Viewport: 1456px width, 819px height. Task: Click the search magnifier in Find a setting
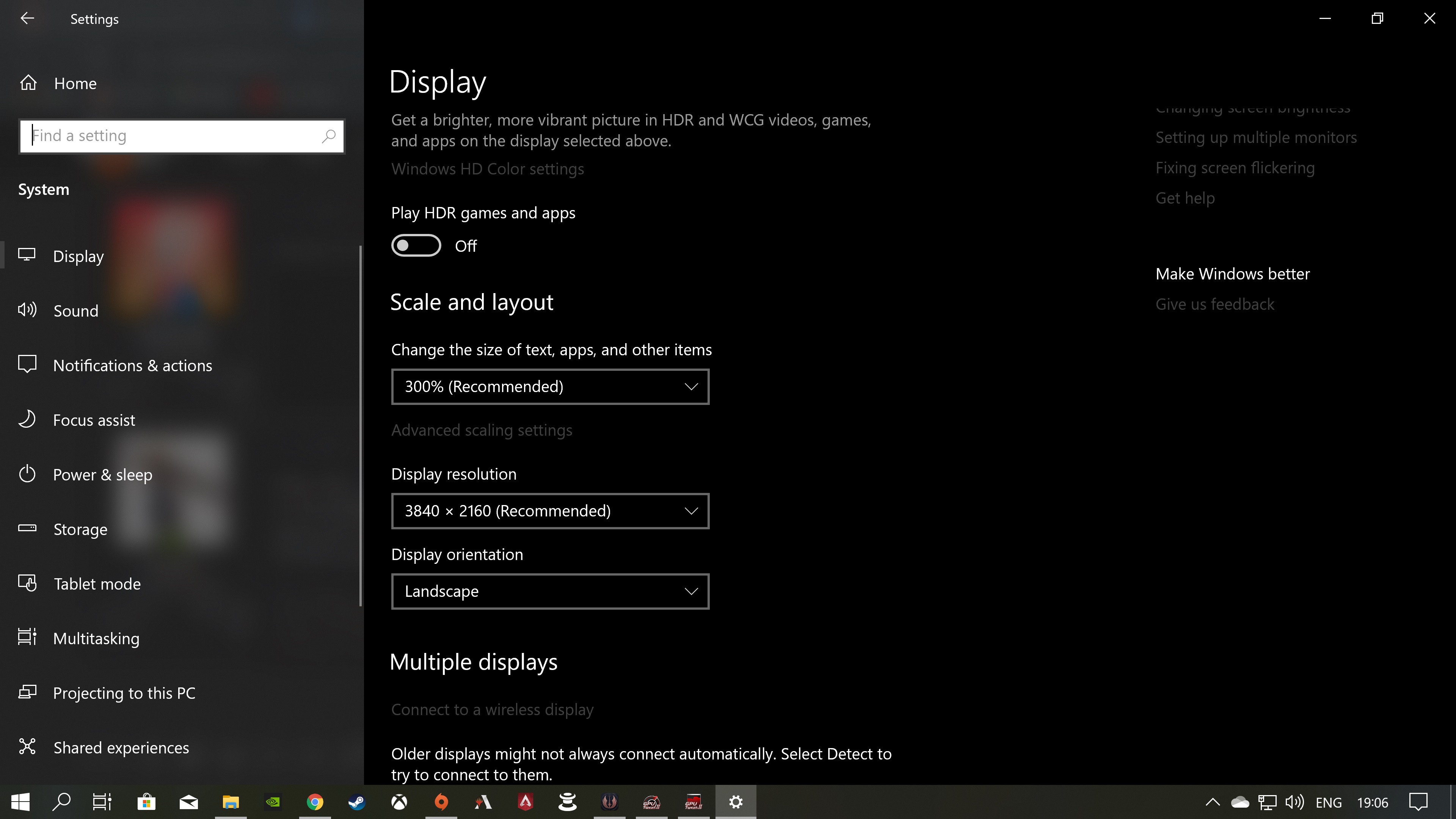[328, 136]
